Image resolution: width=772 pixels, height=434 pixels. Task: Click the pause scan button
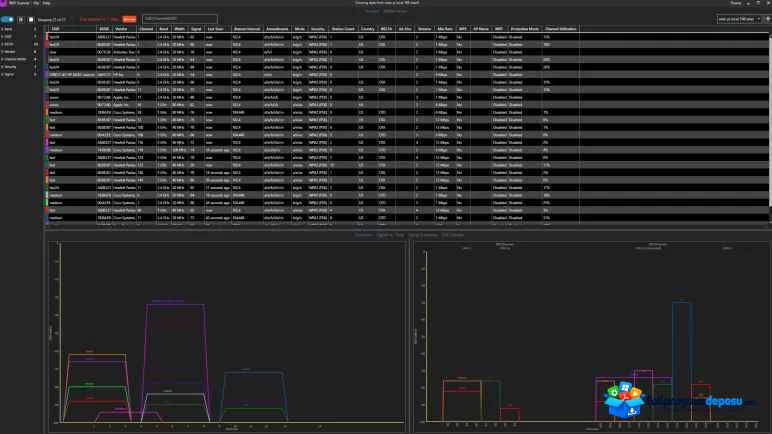tap(21, 19)
